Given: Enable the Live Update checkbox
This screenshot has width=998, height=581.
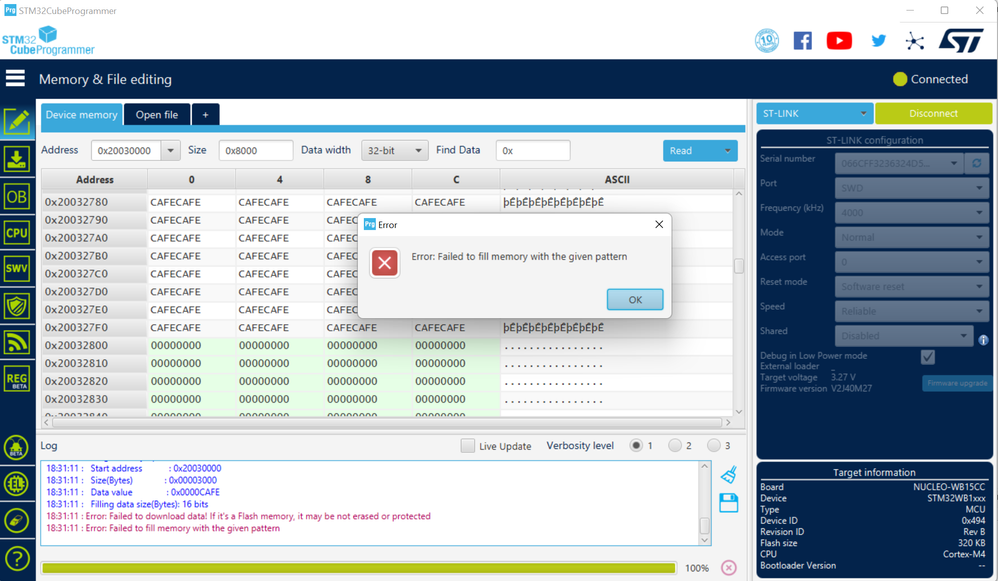Looking at the screenshot, I should (x=468, y=445).
